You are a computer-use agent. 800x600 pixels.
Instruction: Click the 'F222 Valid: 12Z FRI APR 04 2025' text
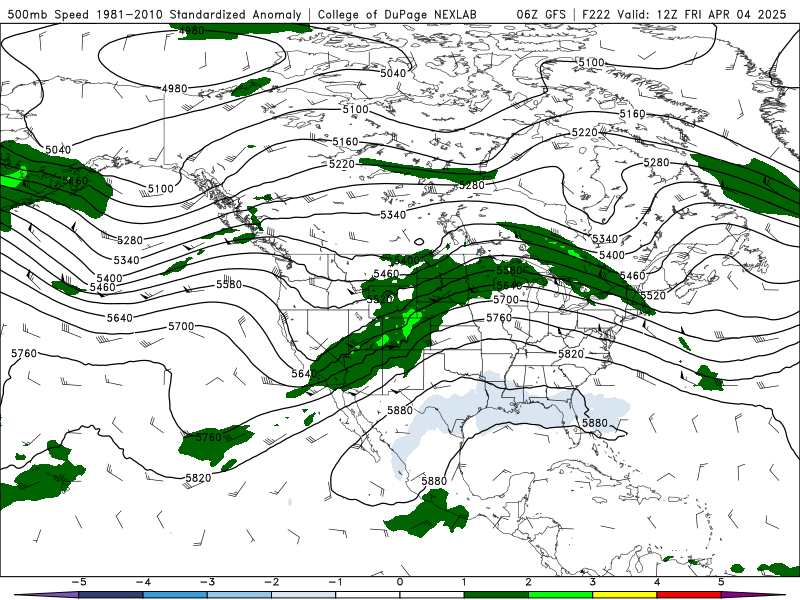pos(684,14)
